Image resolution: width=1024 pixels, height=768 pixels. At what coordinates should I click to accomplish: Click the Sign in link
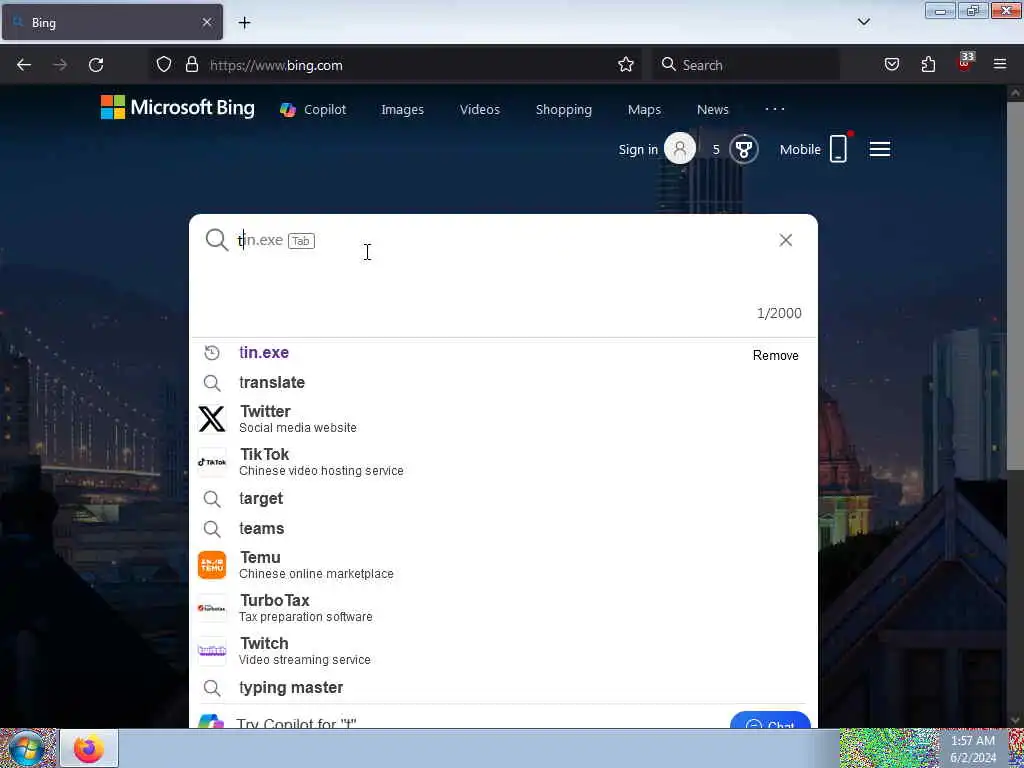click(x=638, y=150)
